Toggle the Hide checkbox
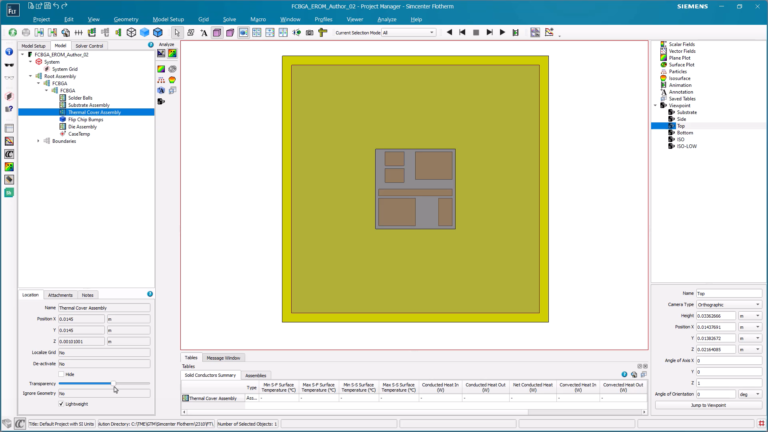 pyautogui.click(x=61, y=374)
